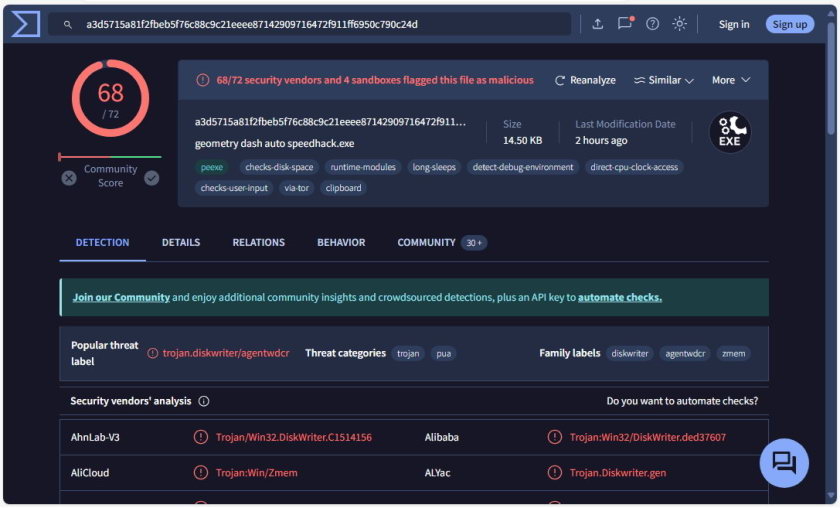Click the 30+ community count badge
This screenshot has height=508, width=840.
click(474, 243)
